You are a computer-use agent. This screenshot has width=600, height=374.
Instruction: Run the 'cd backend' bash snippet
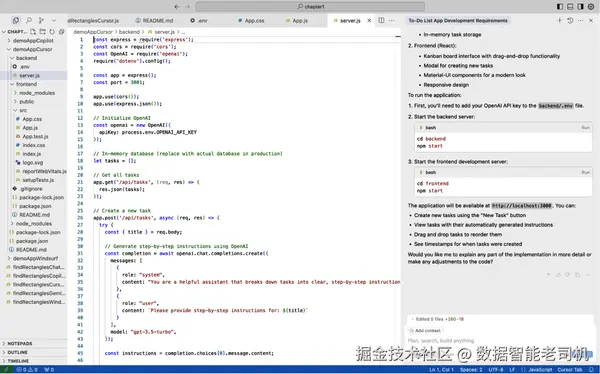tap(585, 127)
